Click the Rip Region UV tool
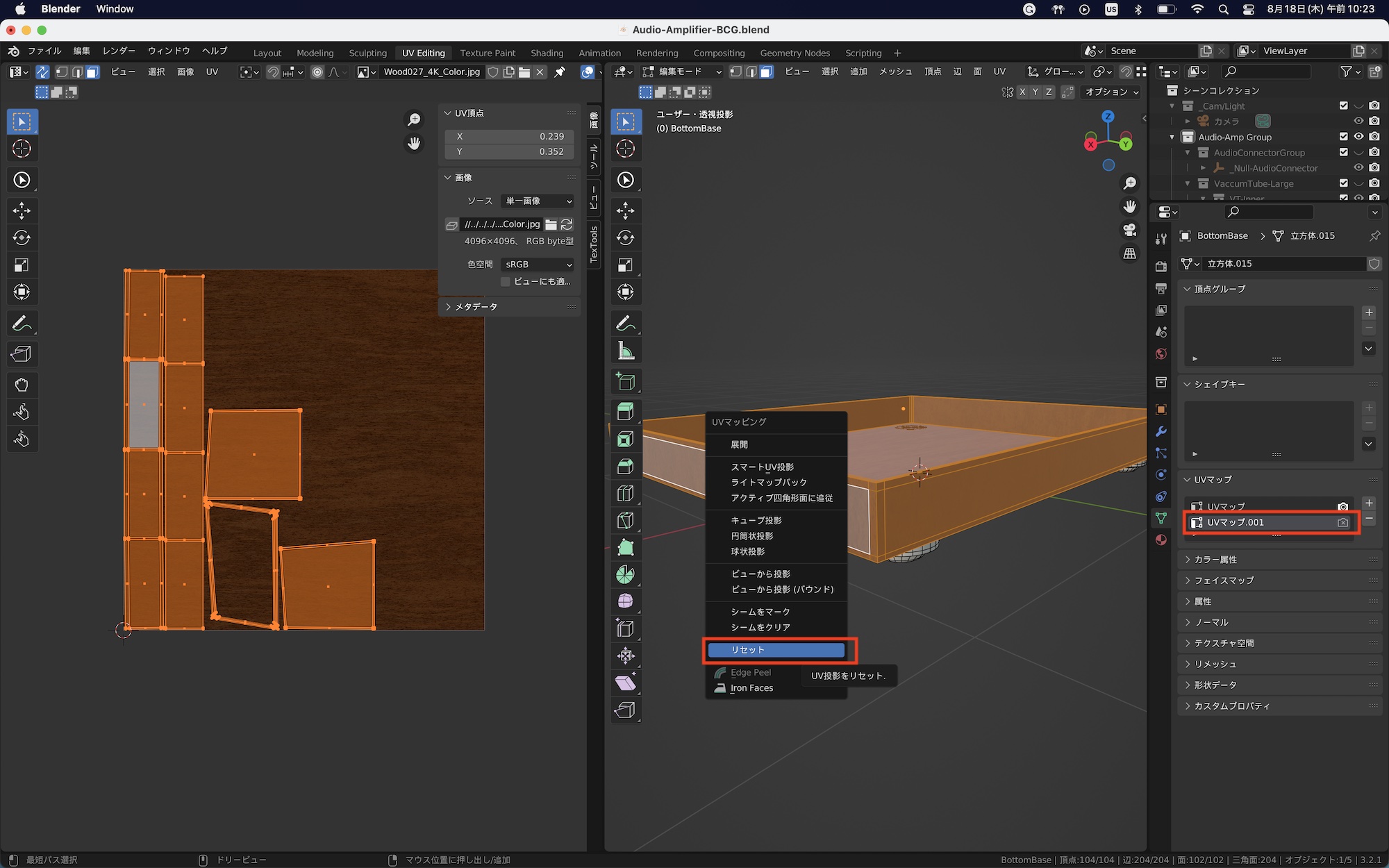The height and width of the screenshot is (868, 1389). (x=22, y=354)
